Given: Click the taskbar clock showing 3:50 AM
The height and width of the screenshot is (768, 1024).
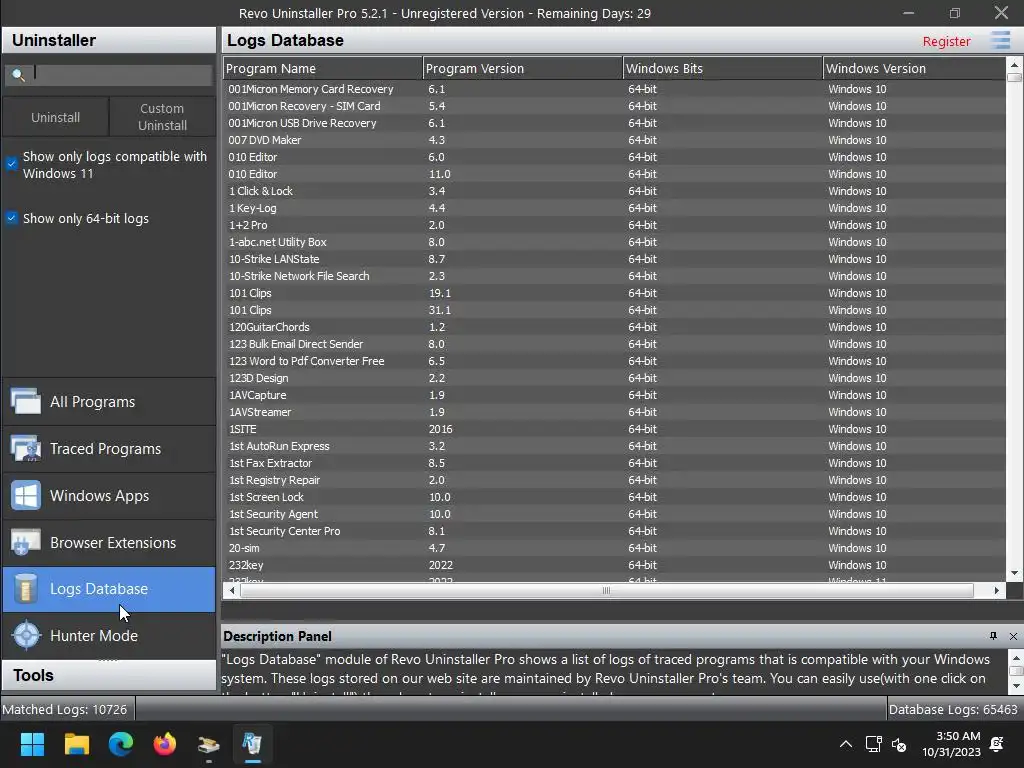Looking at the screenshot, I should click(x=952, y=744).
